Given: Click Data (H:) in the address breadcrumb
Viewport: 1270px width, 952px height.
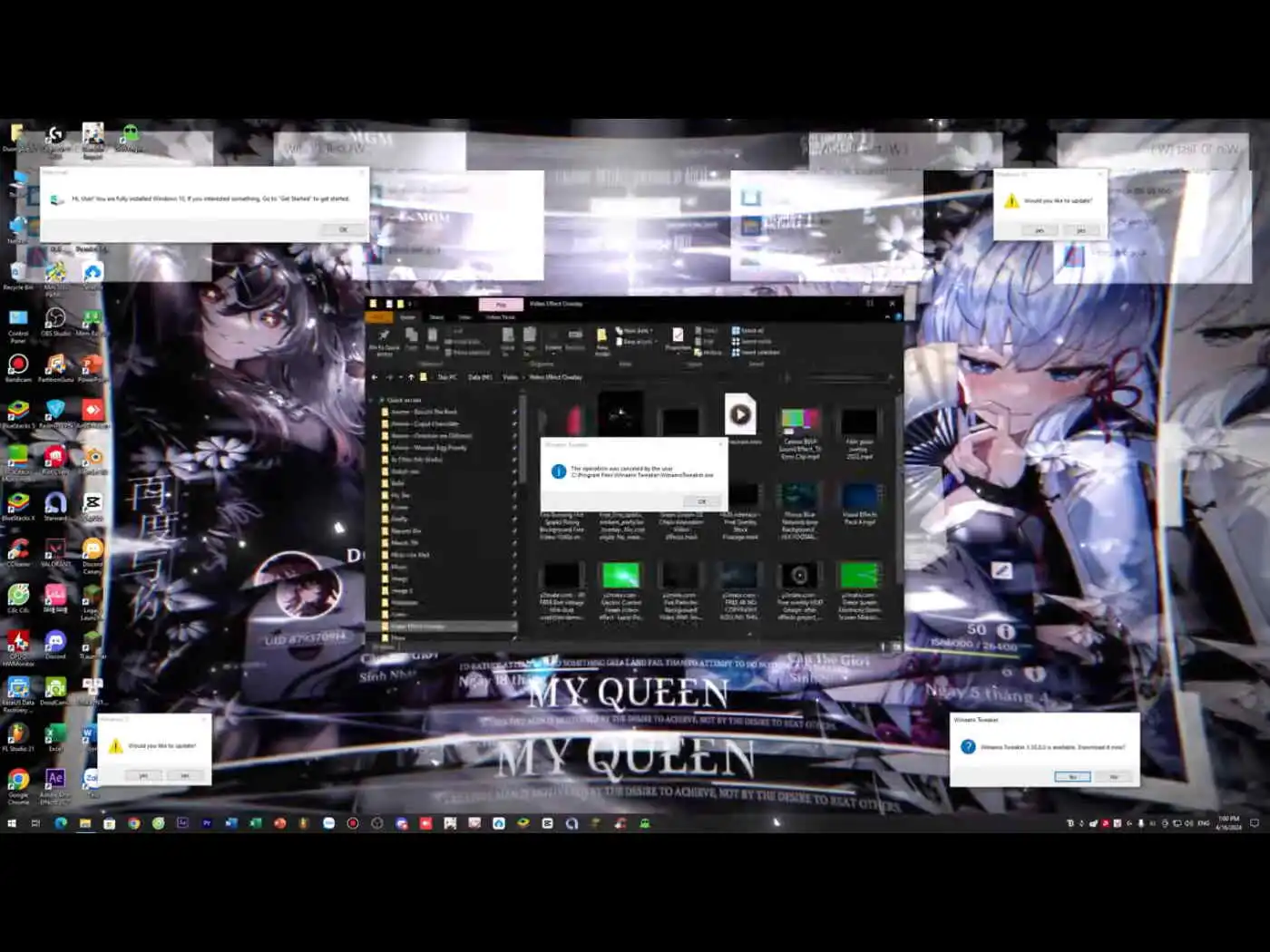Looking at the screenshot, I should coord(480,377).
